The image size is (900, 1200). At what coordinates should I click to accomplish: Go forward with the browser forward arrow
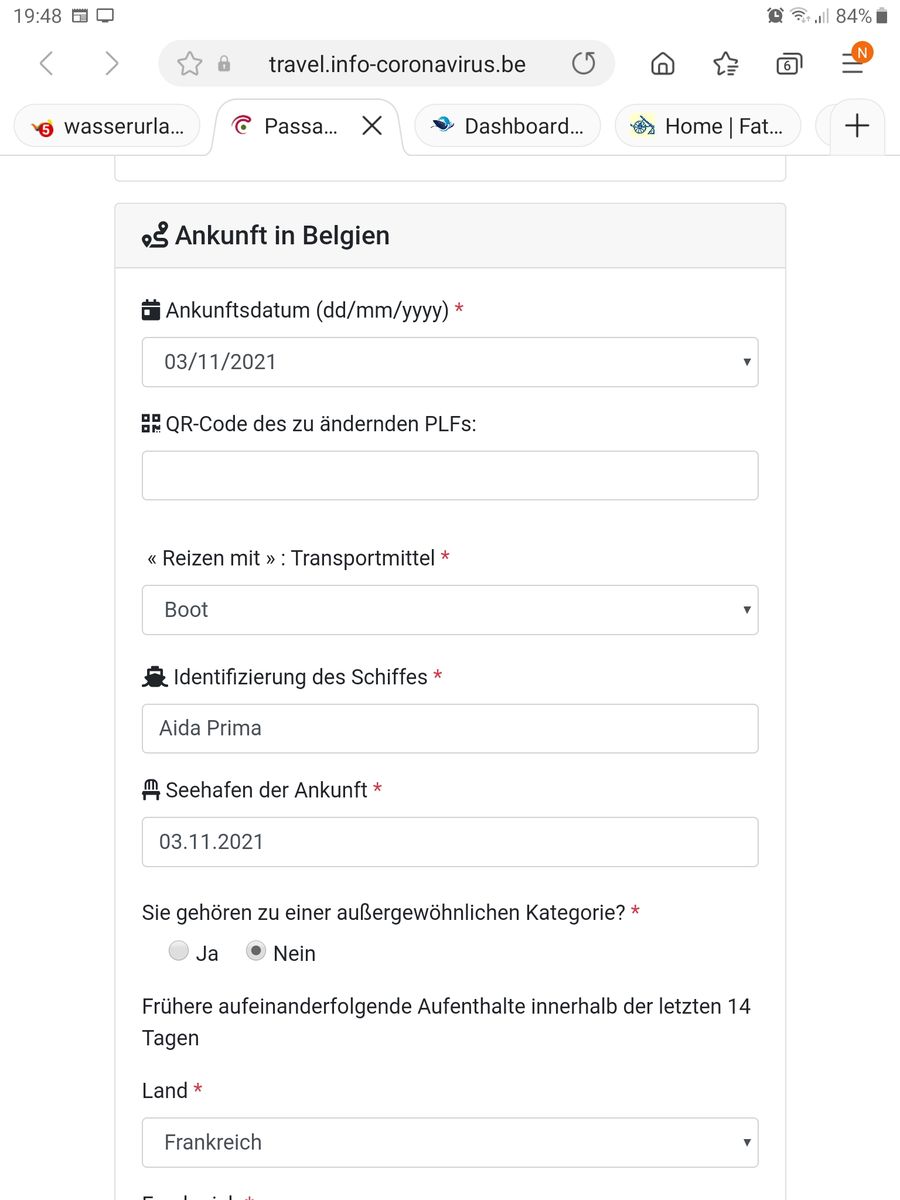[111, 64]
